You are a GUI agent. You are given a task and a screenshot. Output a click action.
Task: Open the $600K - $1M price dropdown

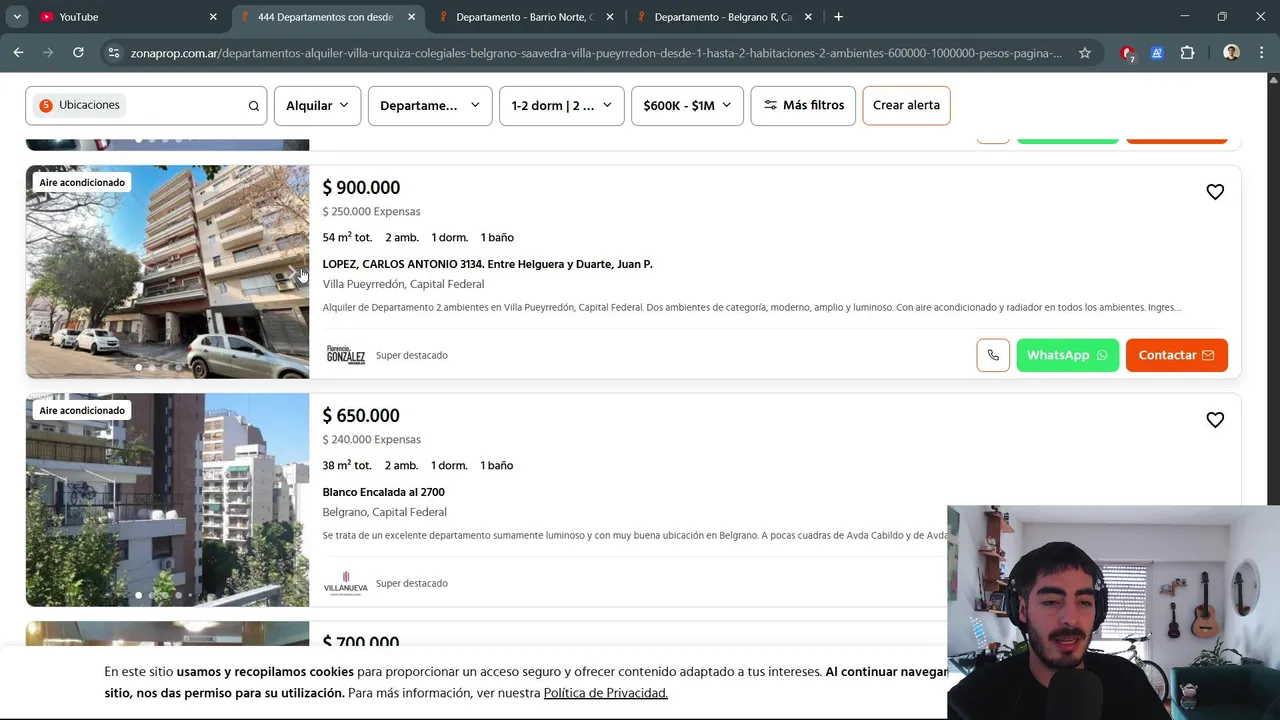click(687, 105)
